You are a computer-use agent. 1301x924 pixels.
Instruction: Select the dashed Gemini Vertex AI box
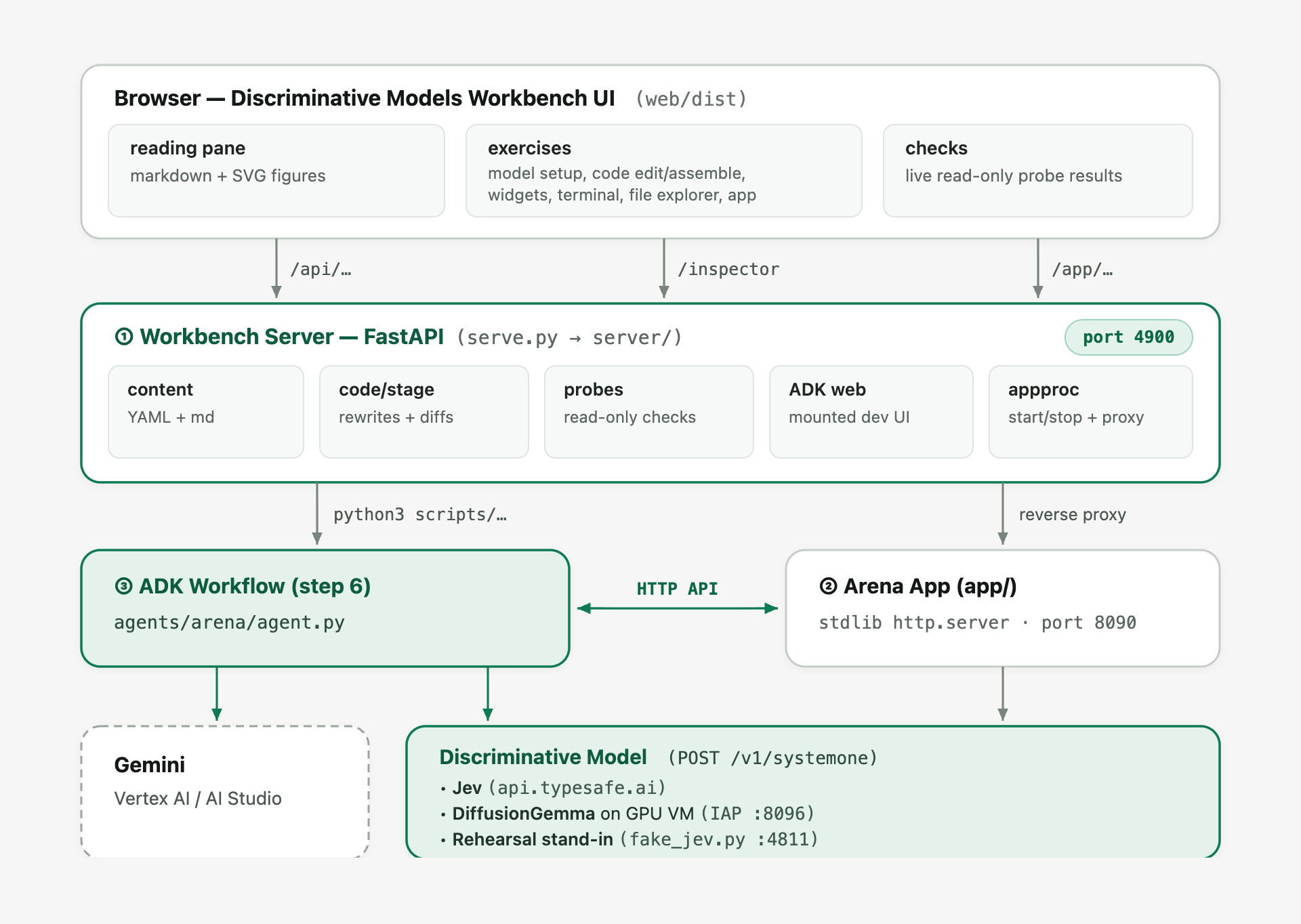pyautogui.click(x=225, y=791)
